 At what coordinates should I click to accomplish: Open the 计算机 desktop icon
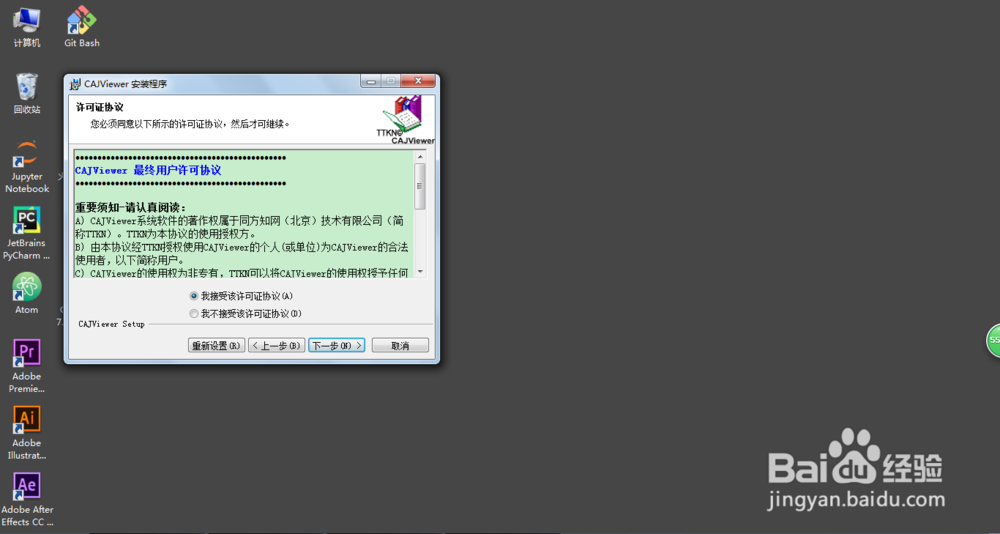click(27, 27)
